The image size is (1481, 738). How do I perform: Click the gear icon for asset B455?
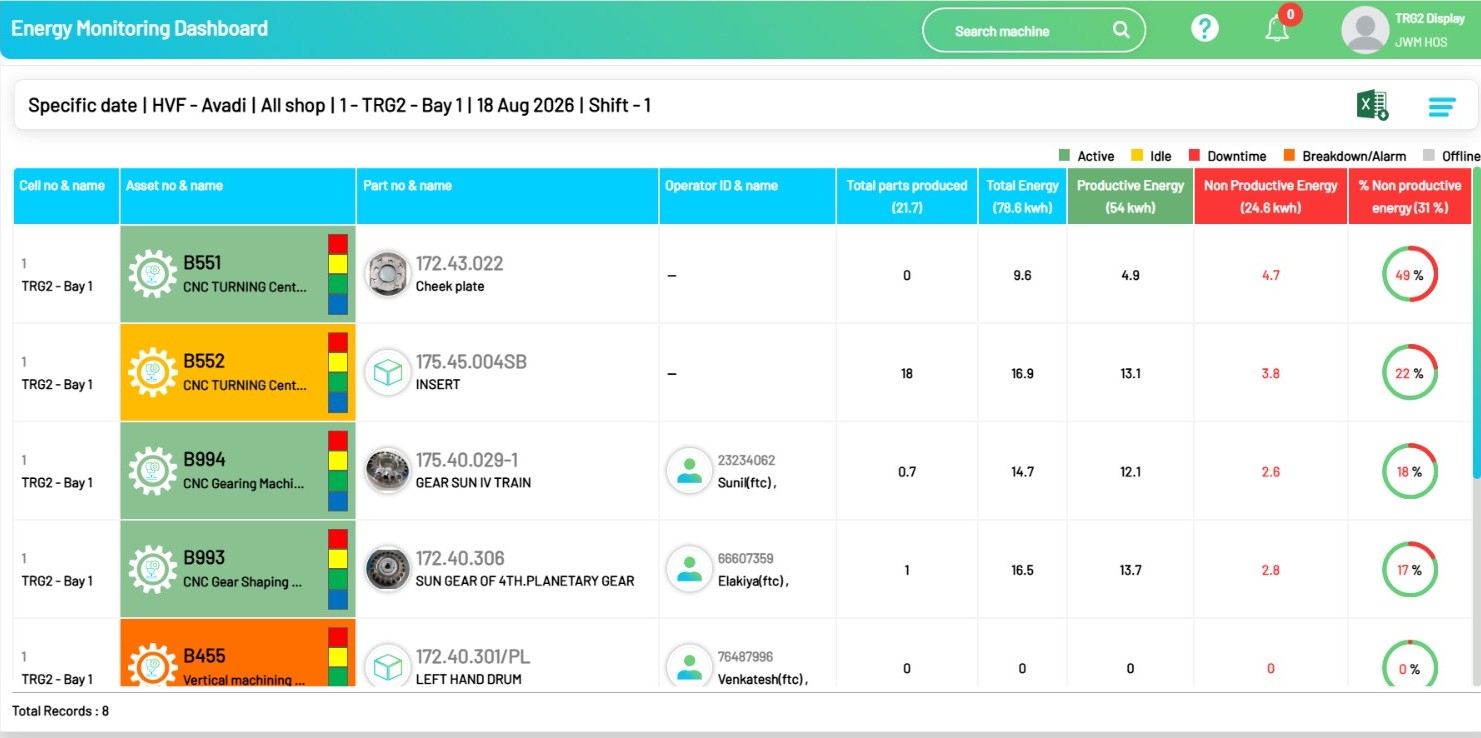(x=152, y=664)
